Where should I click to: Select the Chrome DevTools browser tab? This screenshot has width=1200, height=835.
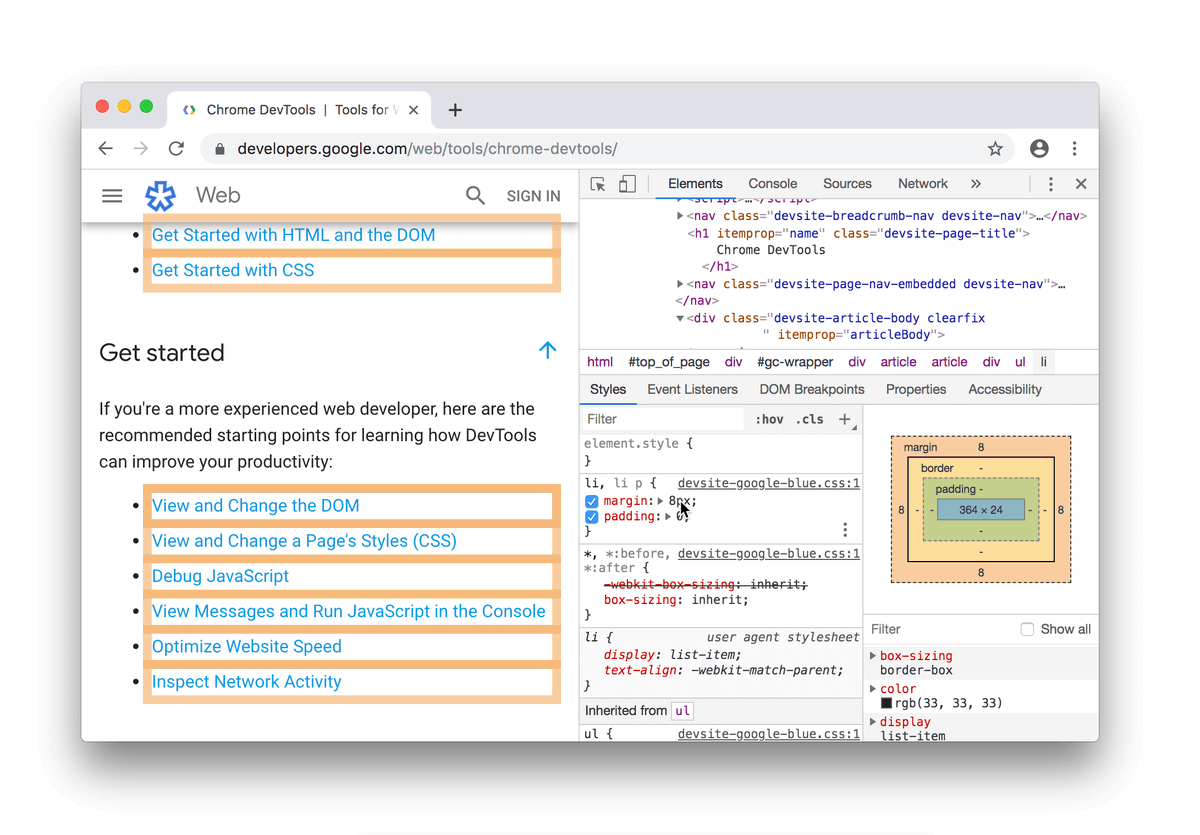[300, 110]
